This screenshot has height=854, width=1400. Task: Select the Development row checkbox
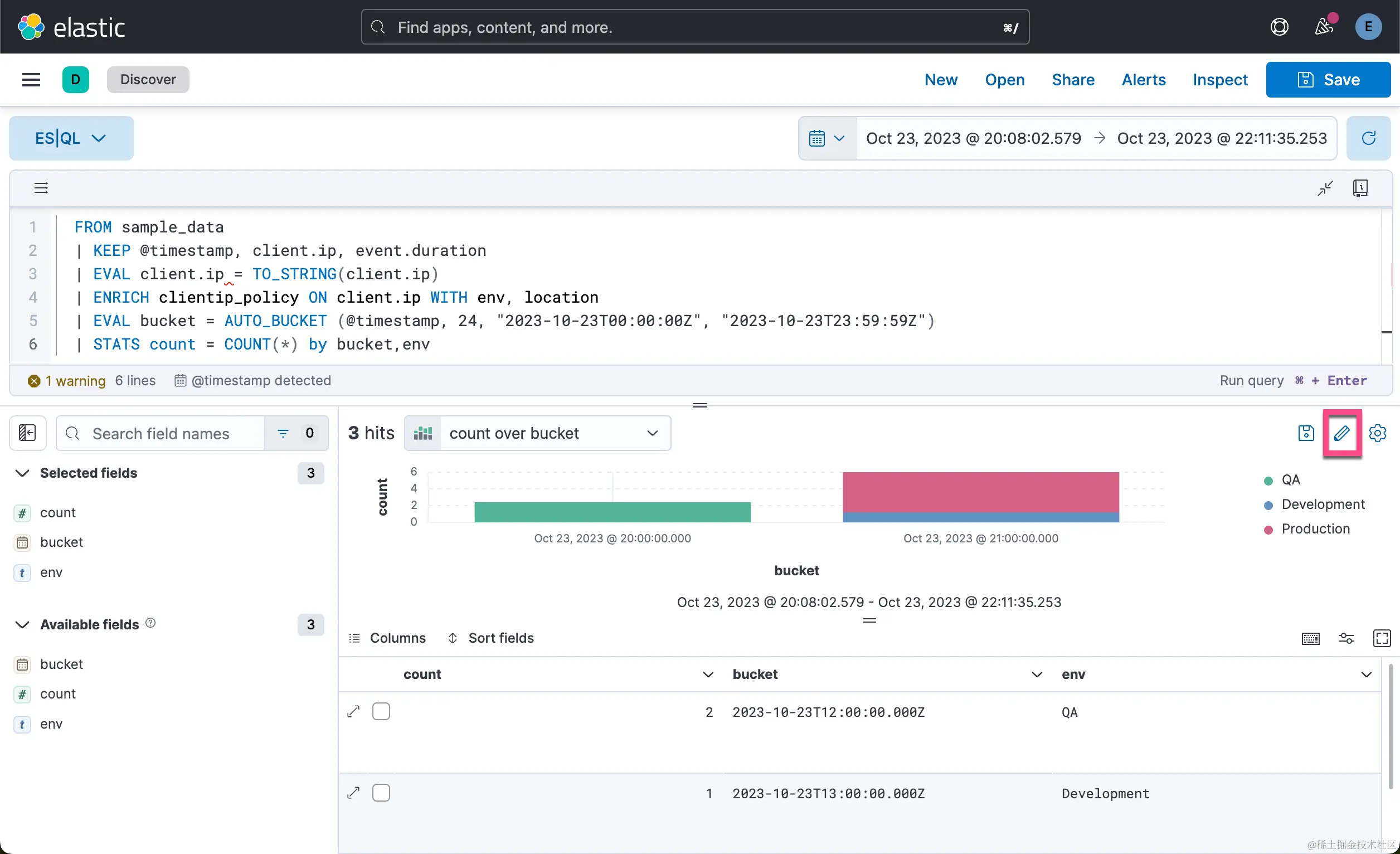381,793
